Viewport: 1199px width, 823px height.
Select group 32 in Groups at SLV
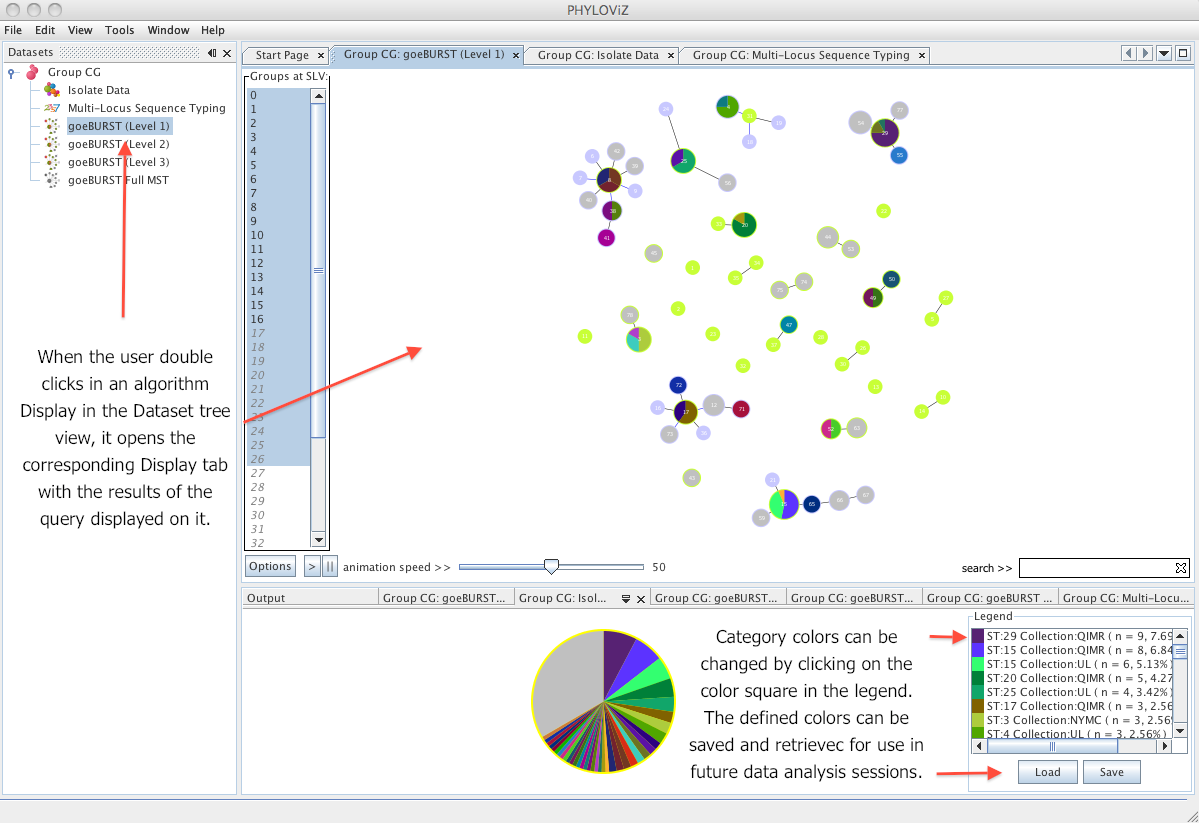(x=278, y=543)
